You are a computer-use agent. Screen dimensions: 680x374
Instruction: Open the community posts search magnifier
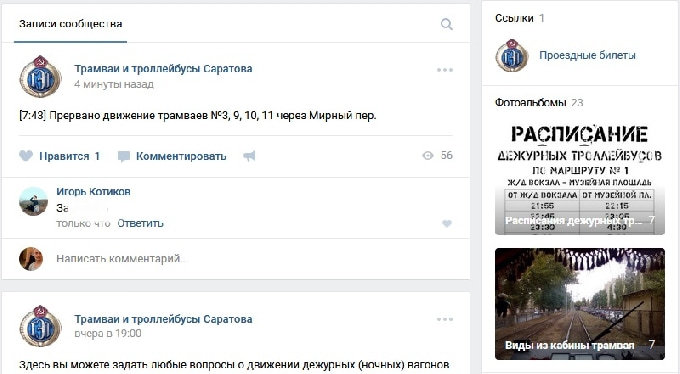(x=446, y=24)
